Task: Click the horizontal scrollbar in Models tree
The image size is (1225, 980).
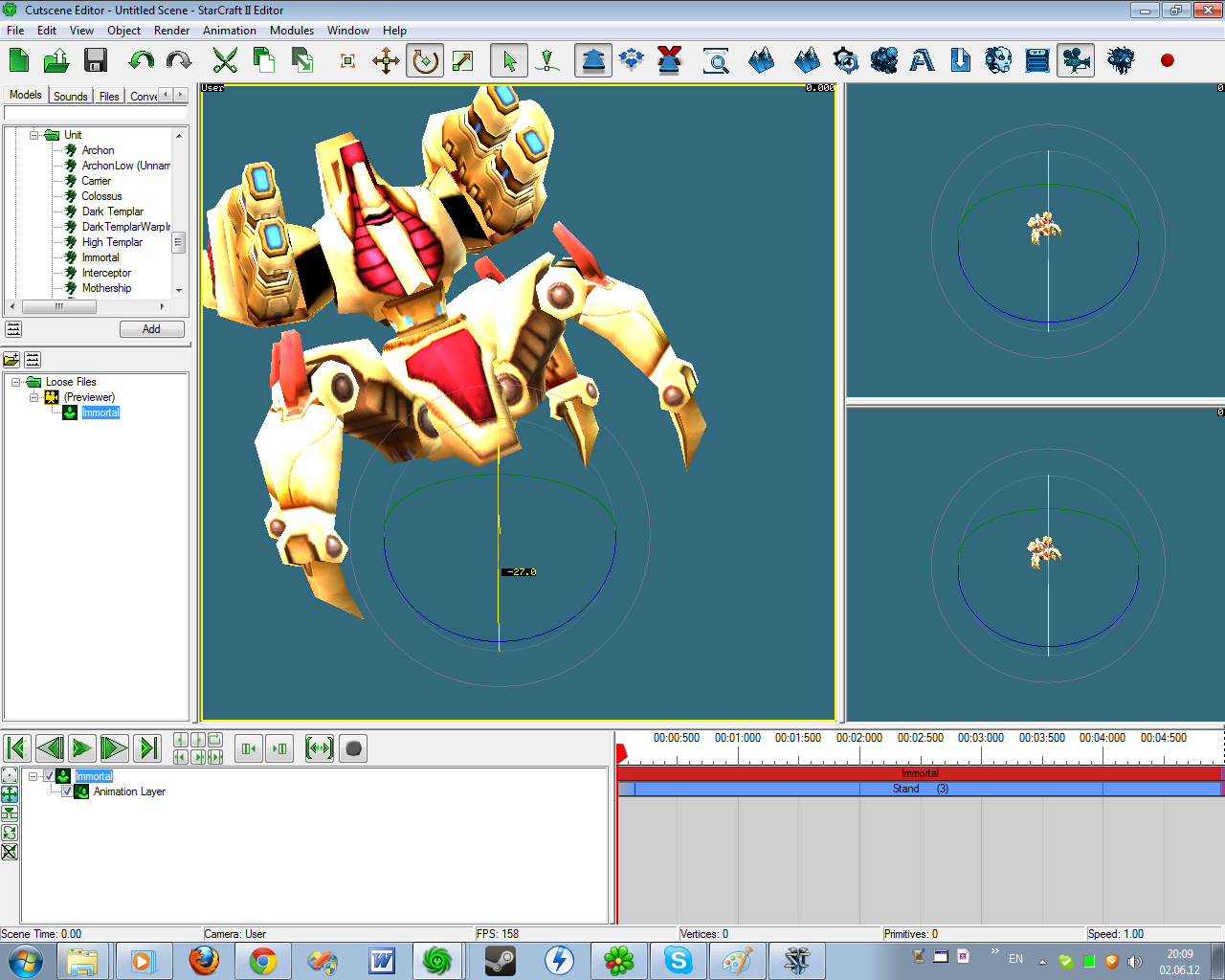Action: click(59, 306)
